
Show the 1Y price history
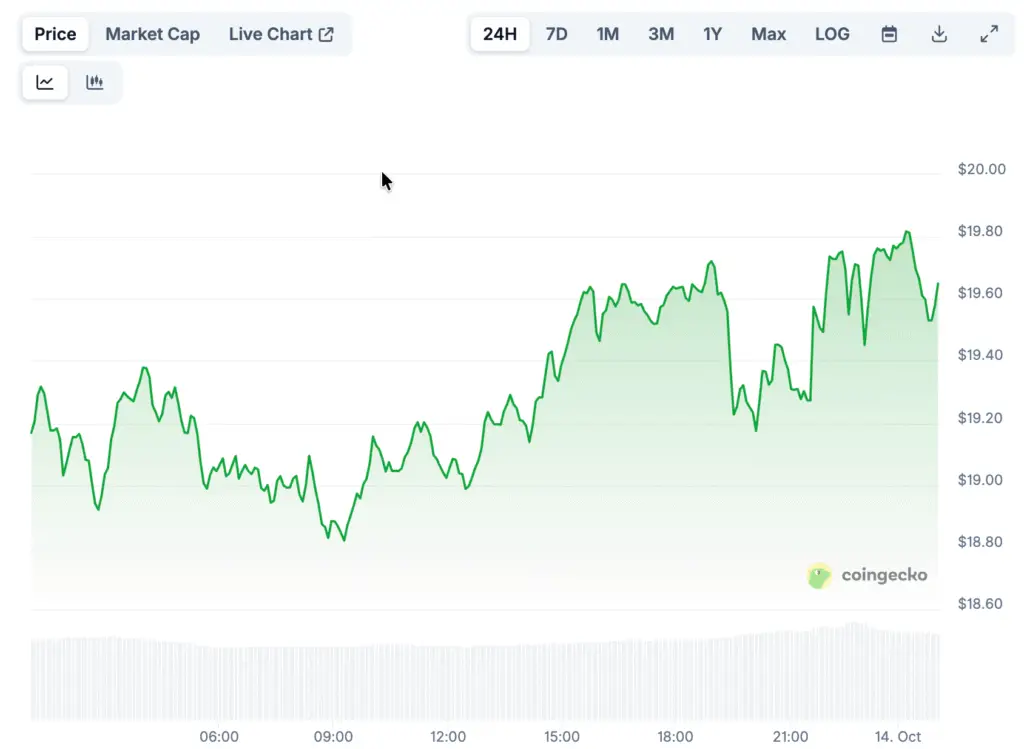(712, 34)
